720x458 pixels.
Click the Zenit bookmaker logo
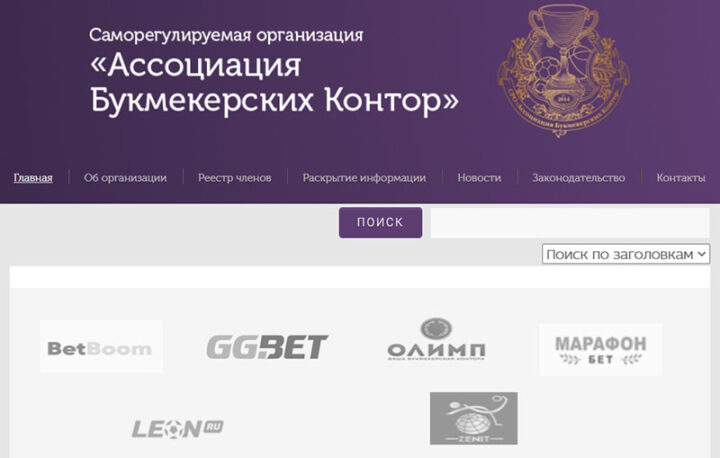click(473, 418)
